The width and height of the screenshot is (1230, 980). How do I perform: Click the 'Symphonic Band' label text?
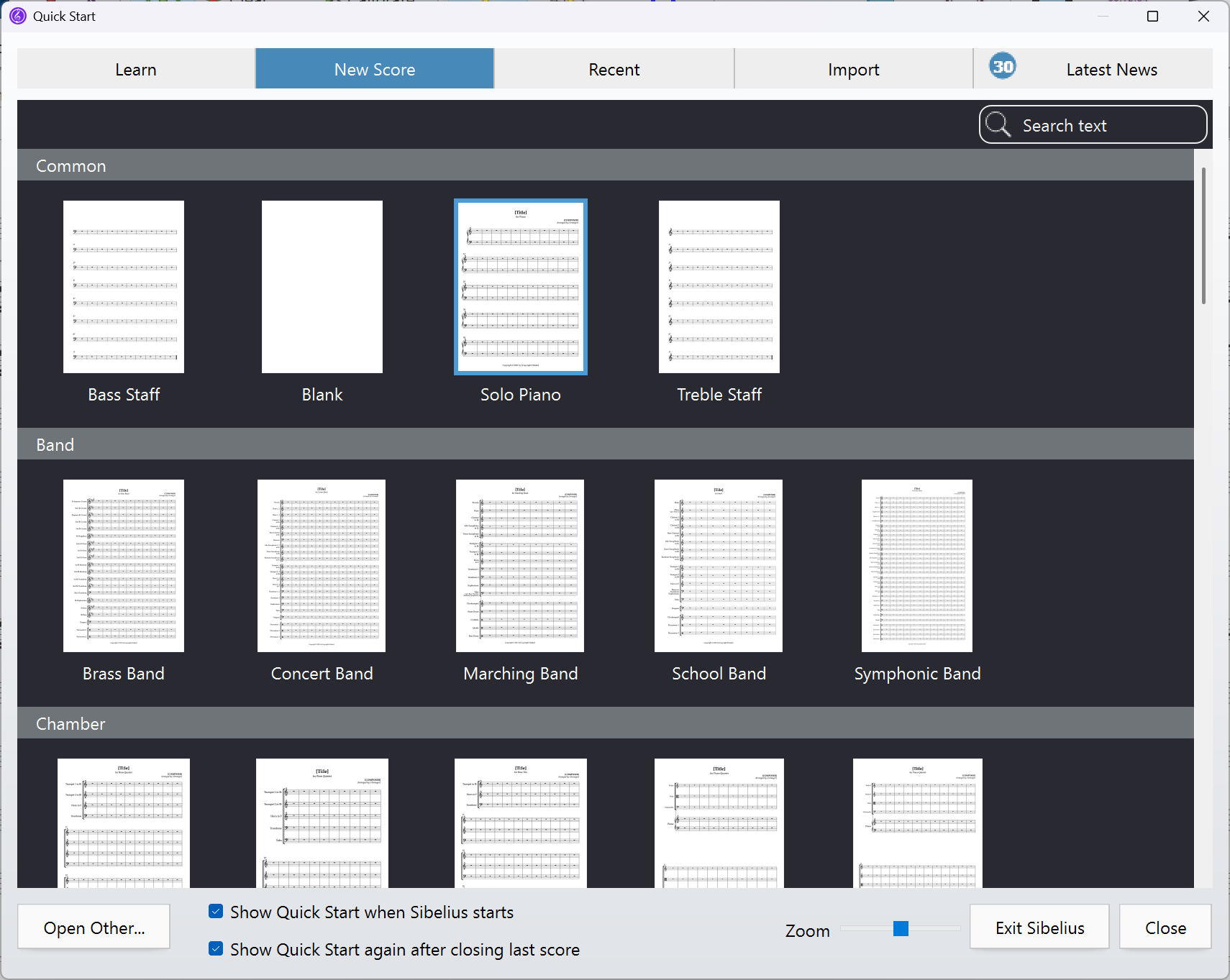click(917, 674)
